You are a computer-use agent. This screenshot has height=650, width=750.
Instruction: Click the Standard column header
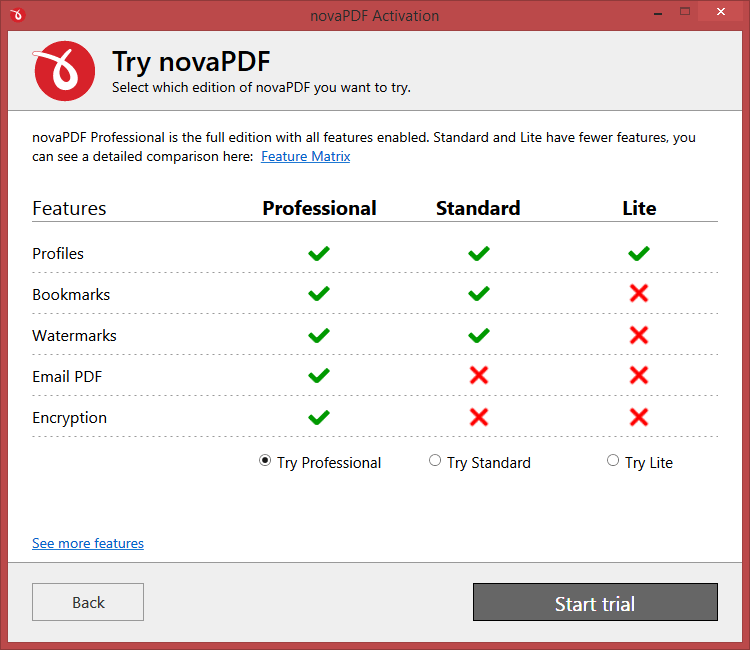point(478,209)
